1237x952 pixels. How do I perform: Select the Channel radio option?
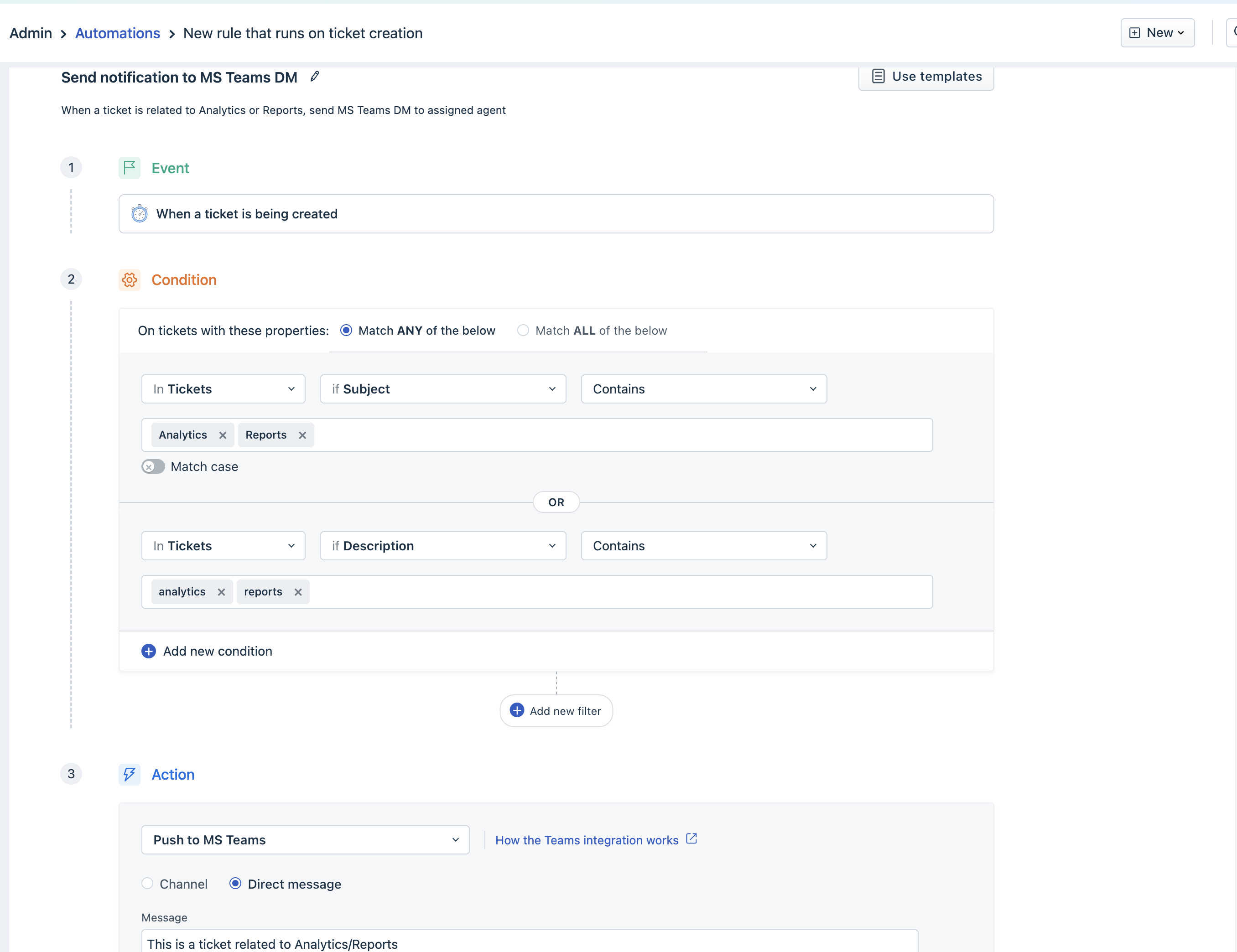click(x=147, y=884)
